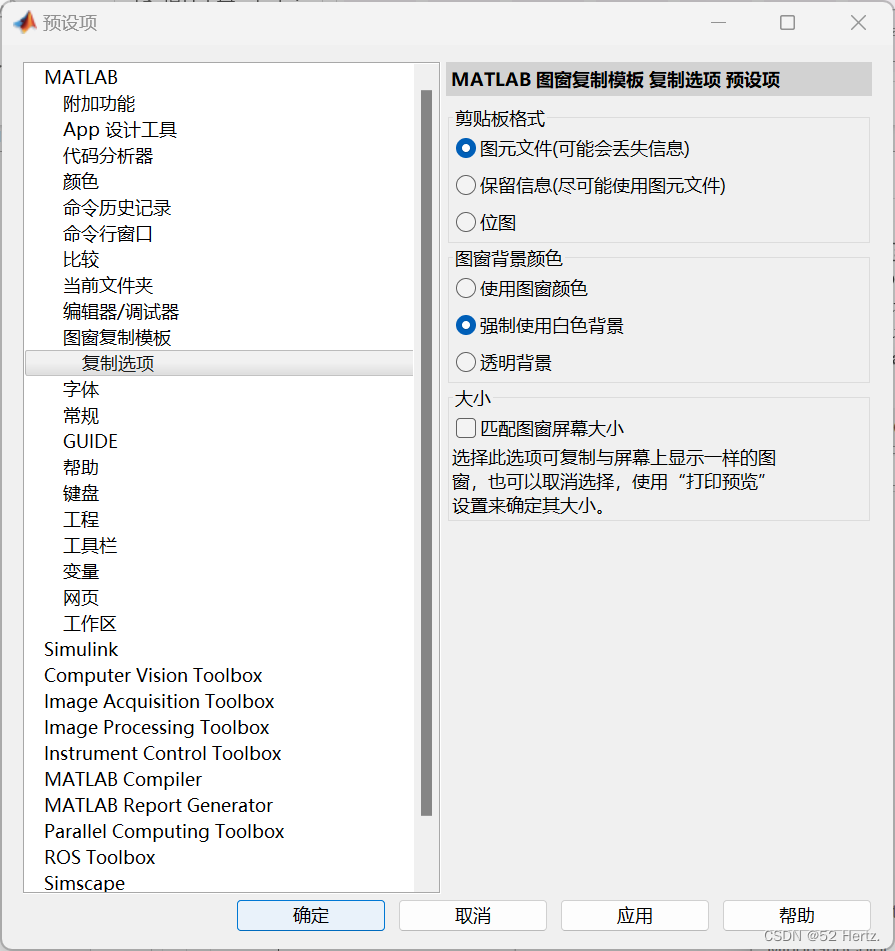Open help via the 帮助 button
This screenshot has width=895, height=951.
point(796,915)
